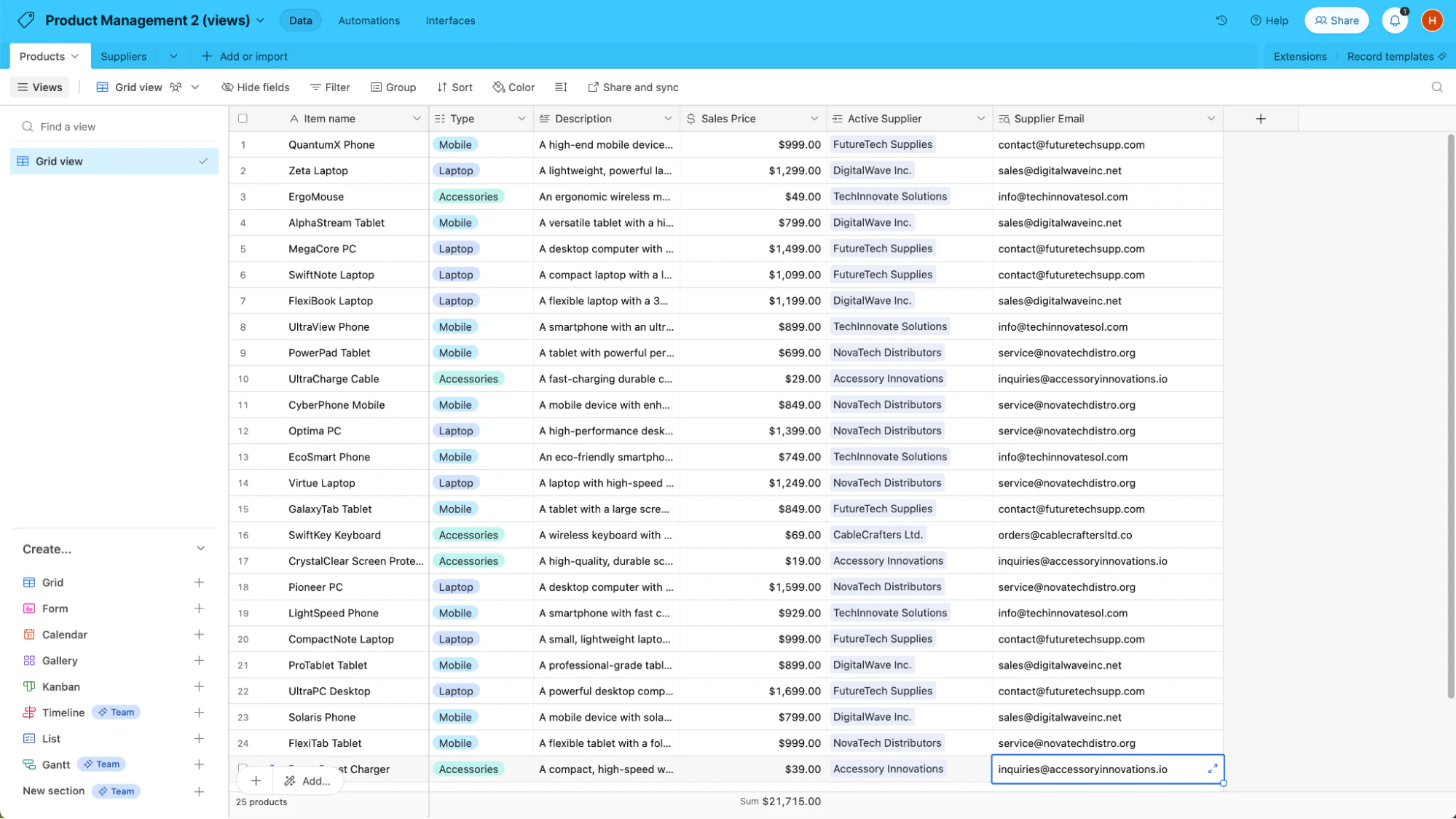
Task: Open the row height toolbar icon
Action: pos(561,87)
